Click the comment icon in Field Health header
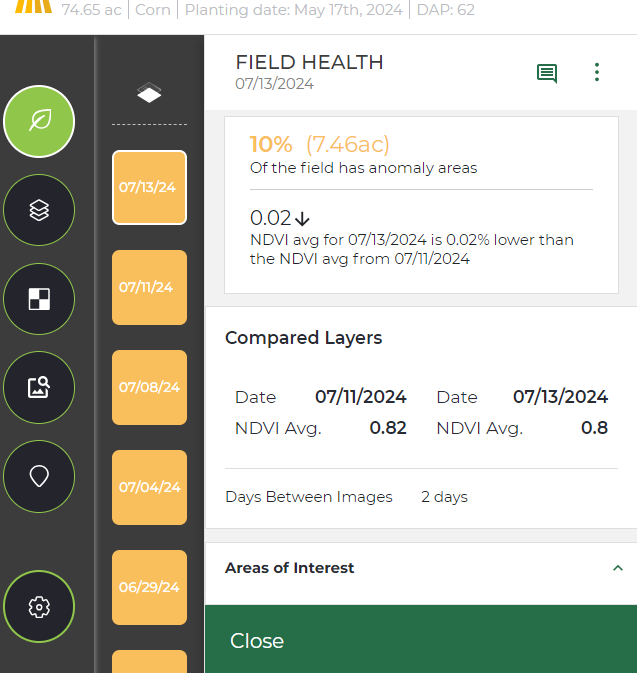Screen dimensions: 637x673 point(547,73)
